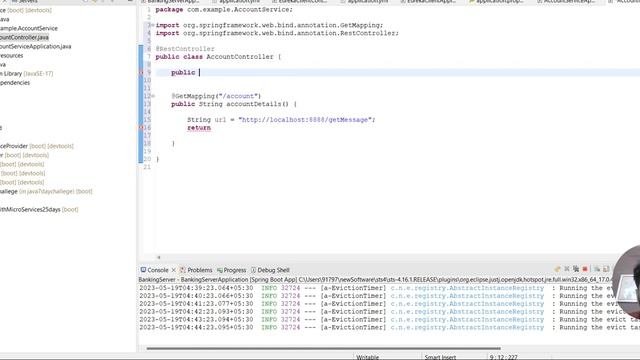The height and width of the screenshot is (360, 640).
Task: Click the console log line timestamped 04:39:23.064
Action: pyautogui.click(x=389, y=288)
